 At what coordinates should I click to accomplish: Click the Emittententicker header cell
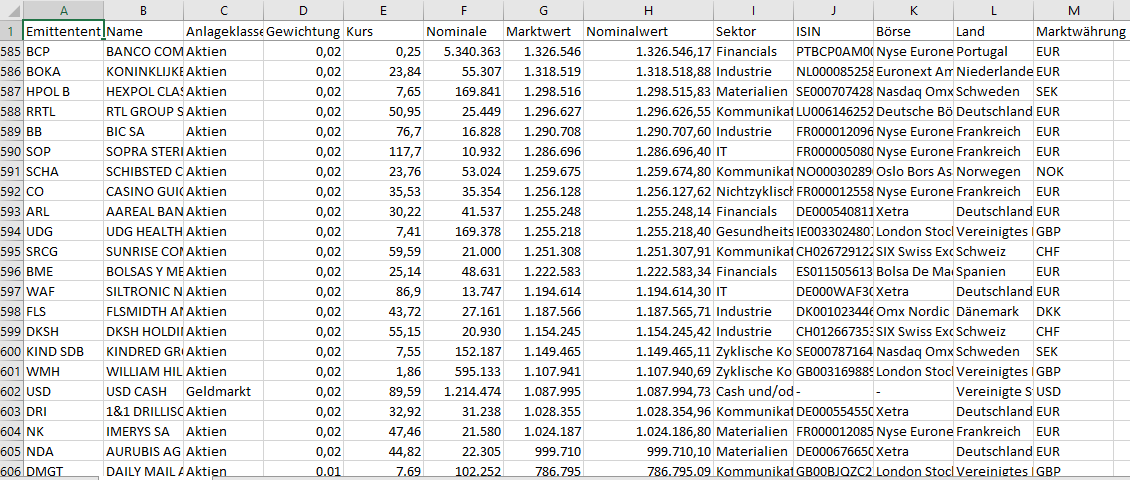64,32
